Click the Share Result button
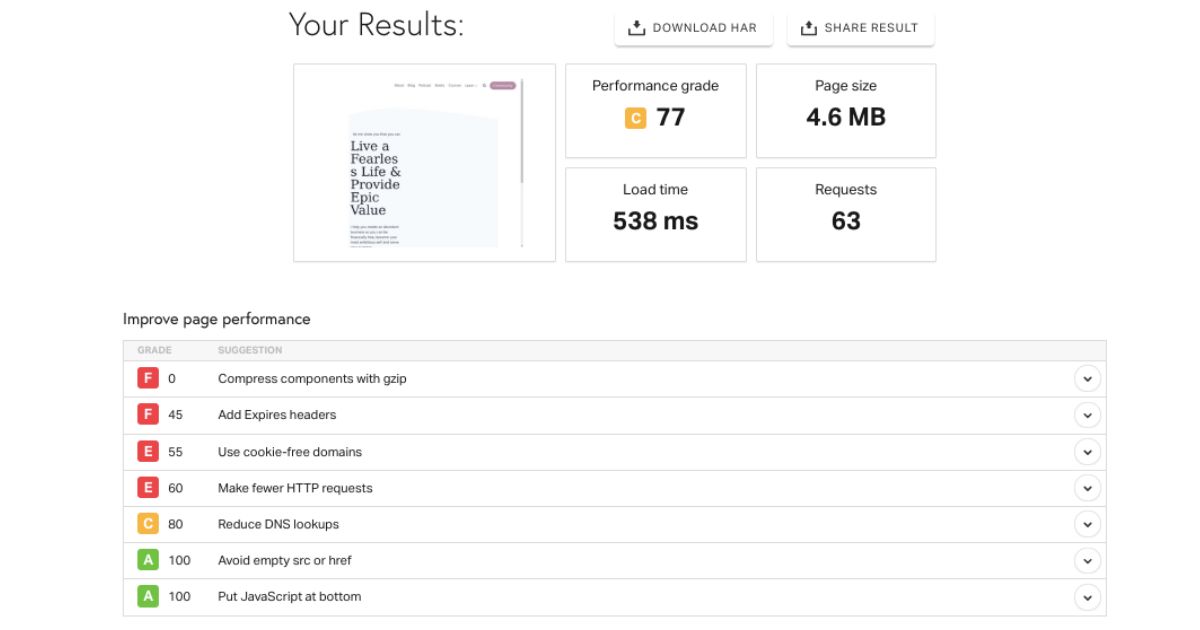 tap(860, 28)
